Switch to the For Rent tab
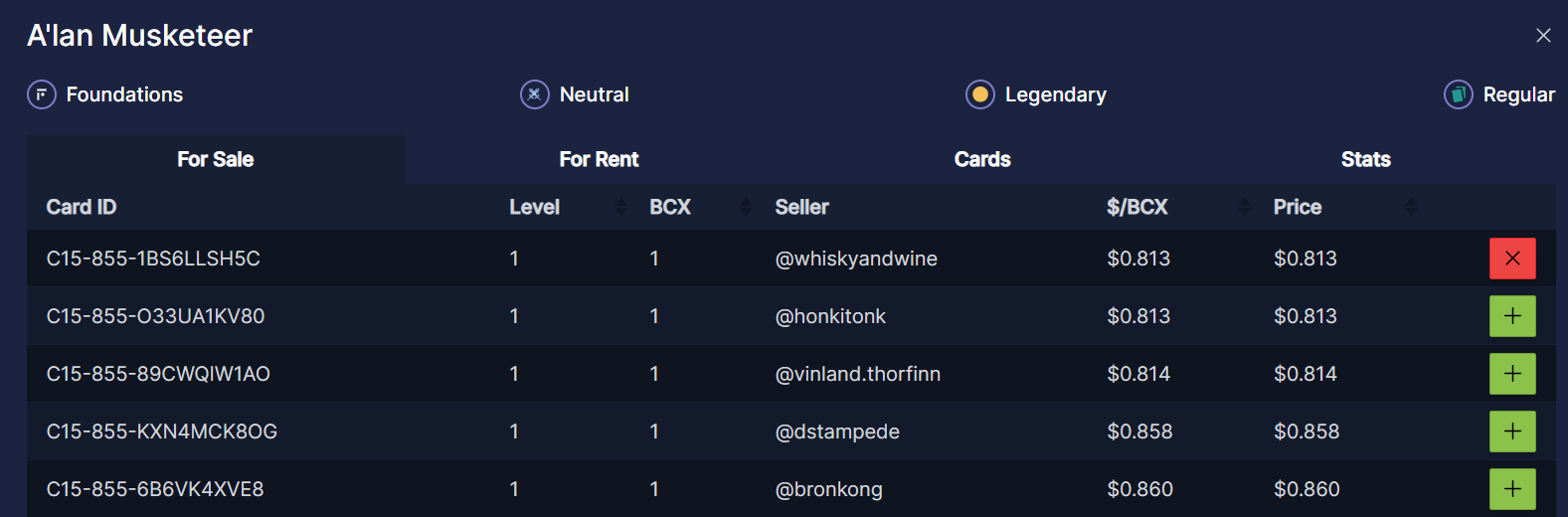This screenshot has height=517, width=1568. coord(599,159)
